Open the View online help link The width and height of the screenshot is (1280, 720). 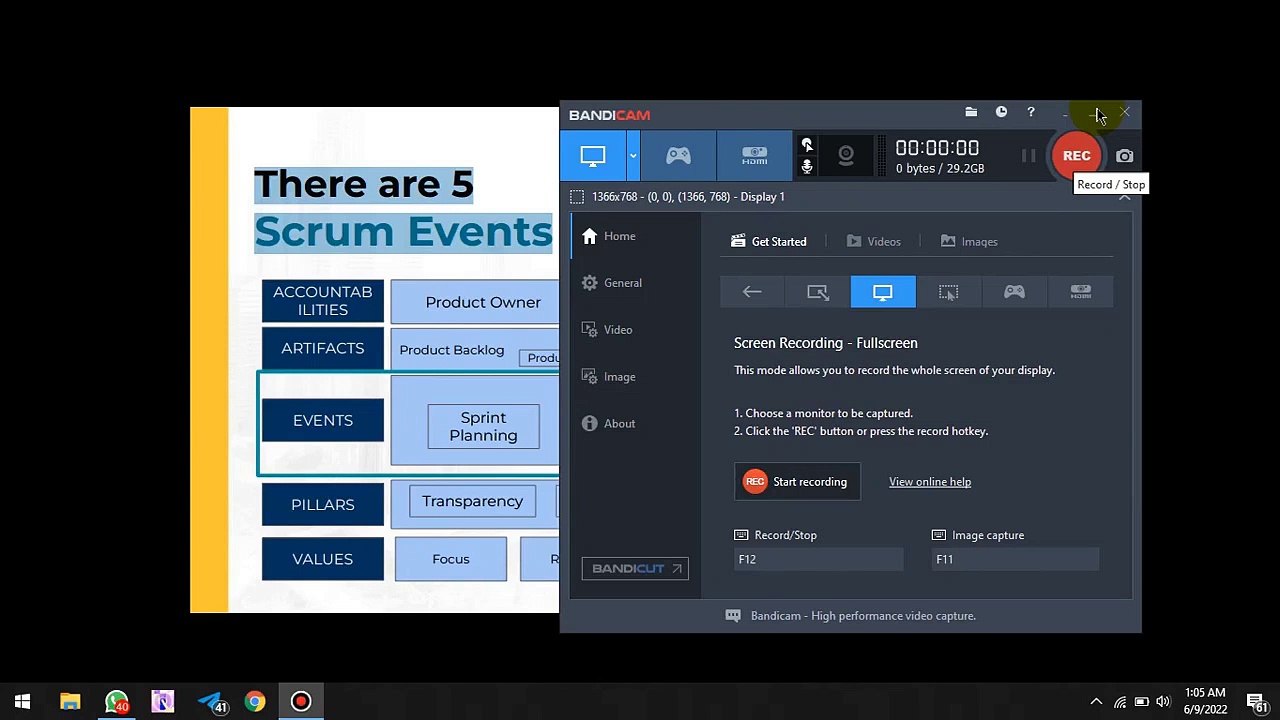click(930, 482)
